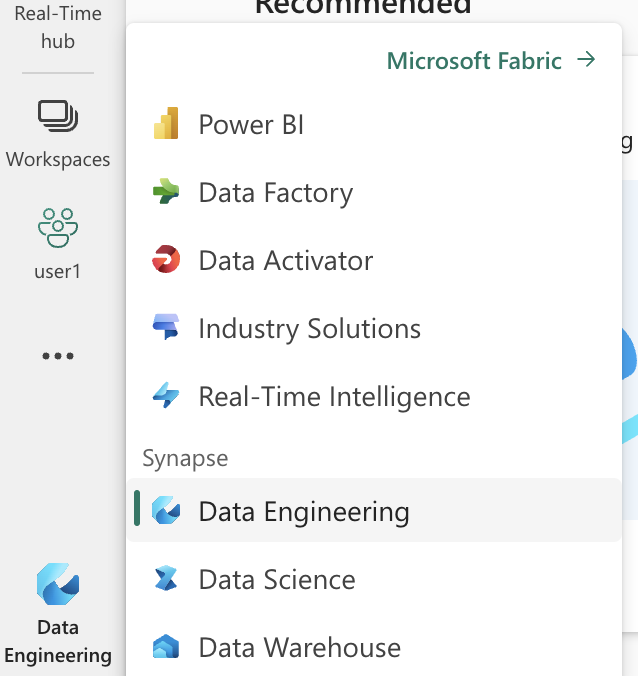Image resolution: width=638 pixels, height=676 pixels.
Task: Open the Workspaces icon in sidebar
Action: tap(58, 116)
